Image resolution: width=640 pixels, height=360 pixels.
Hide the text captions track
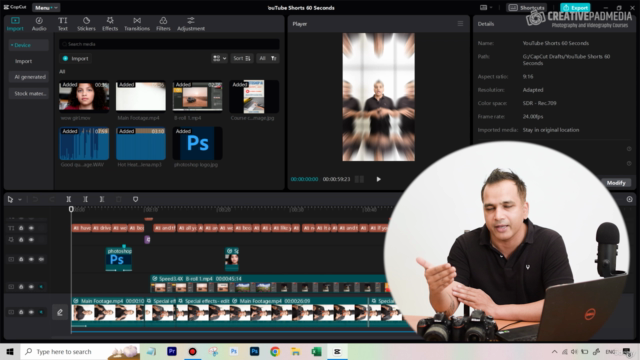click(x=31, y=228)
